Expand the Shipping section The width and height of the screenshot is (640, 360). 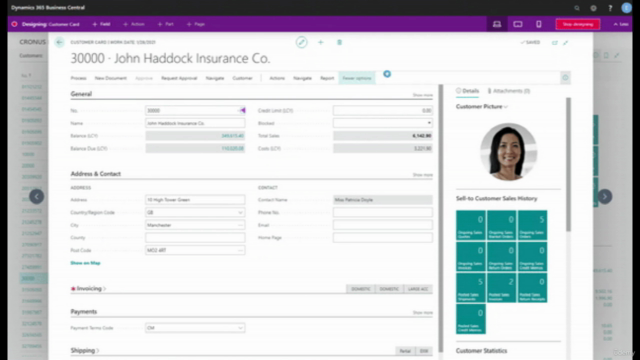point(85,351)
